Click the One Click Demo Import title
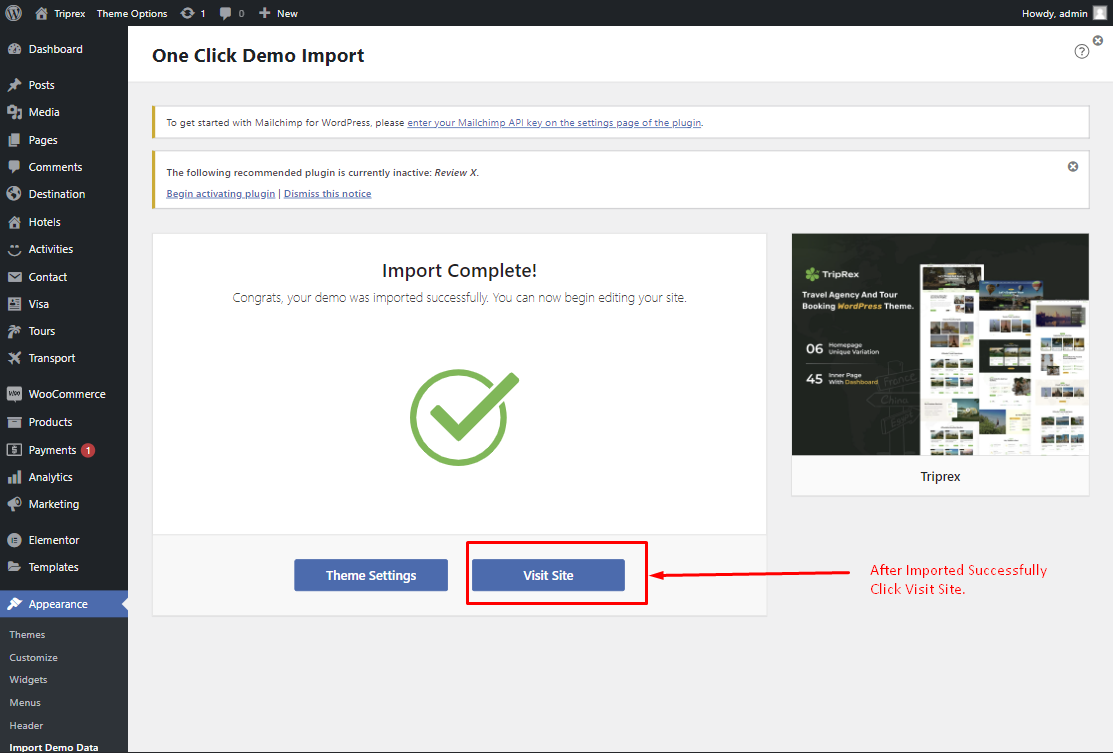This screenshot has width=1113, height=753. coord(258,55)
